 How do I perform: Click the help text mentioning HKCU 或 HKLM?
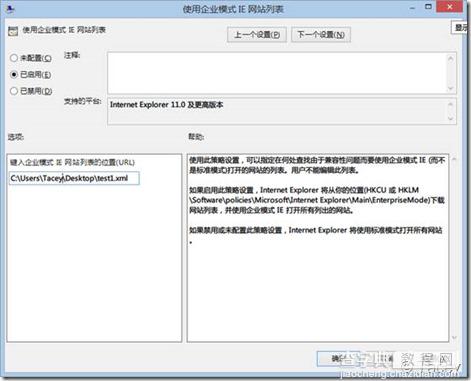pos(317,200)
